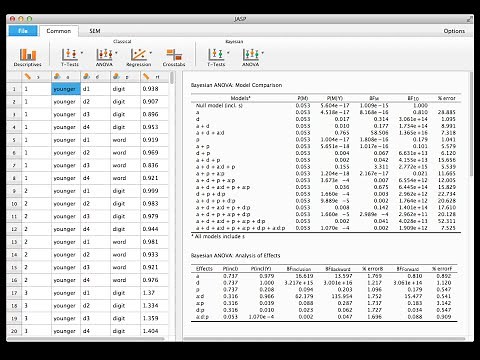Click the 'rt' column header scale icon
This screenshot has height=360, width=480.
pos(146,77)
